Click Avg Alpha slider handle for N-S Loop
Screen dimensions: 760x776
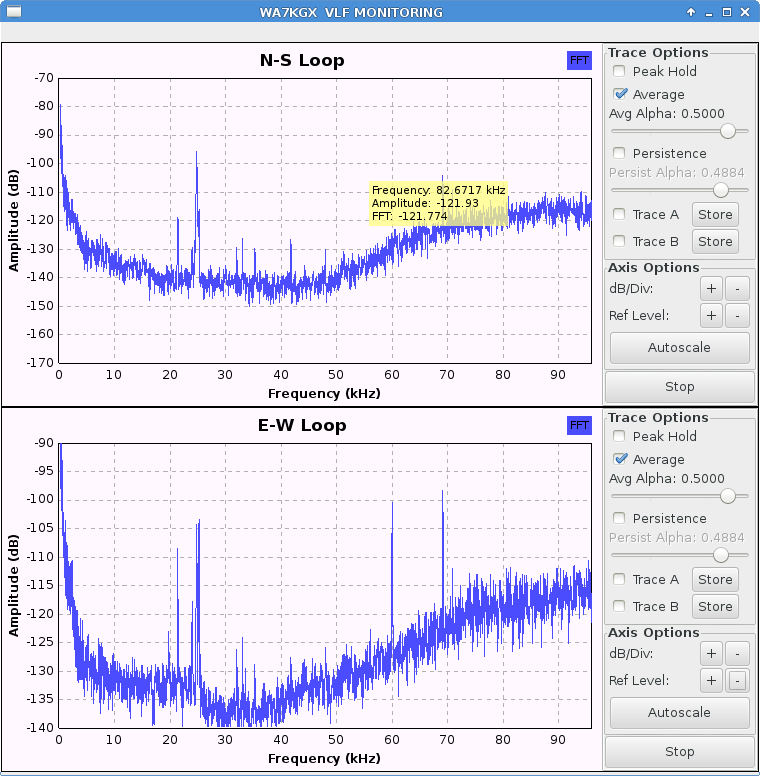tap(728, 131)
